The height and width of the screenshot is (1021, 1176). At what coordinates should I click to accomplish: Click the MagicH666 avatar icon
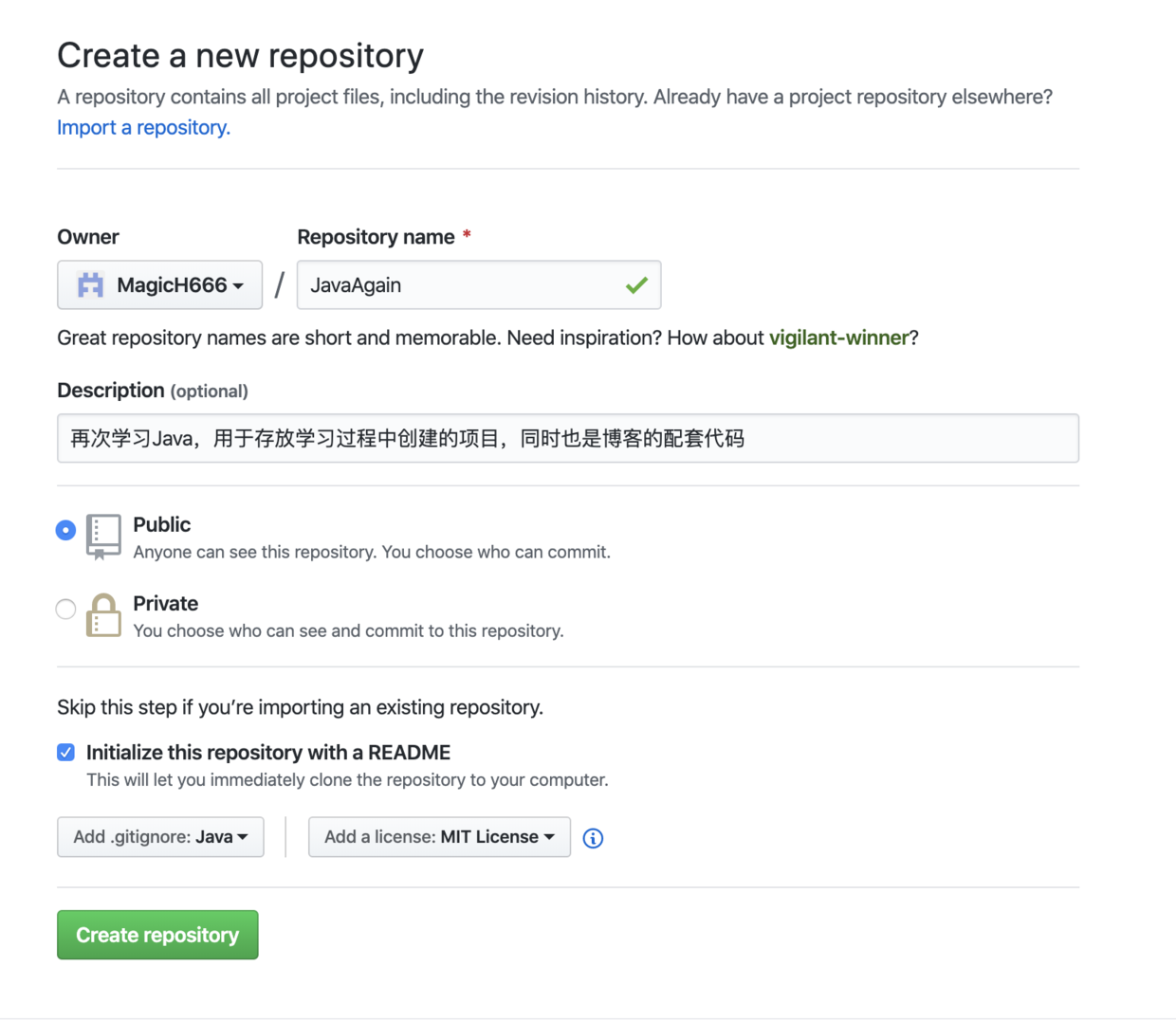[88, 284]
